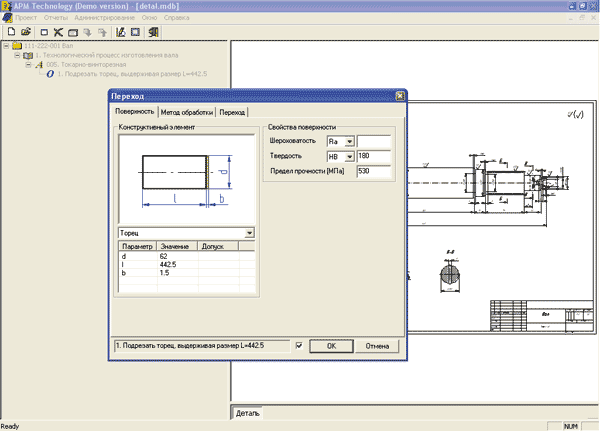
Task: Open the Отчеты menu
Action: pos(56,19)
